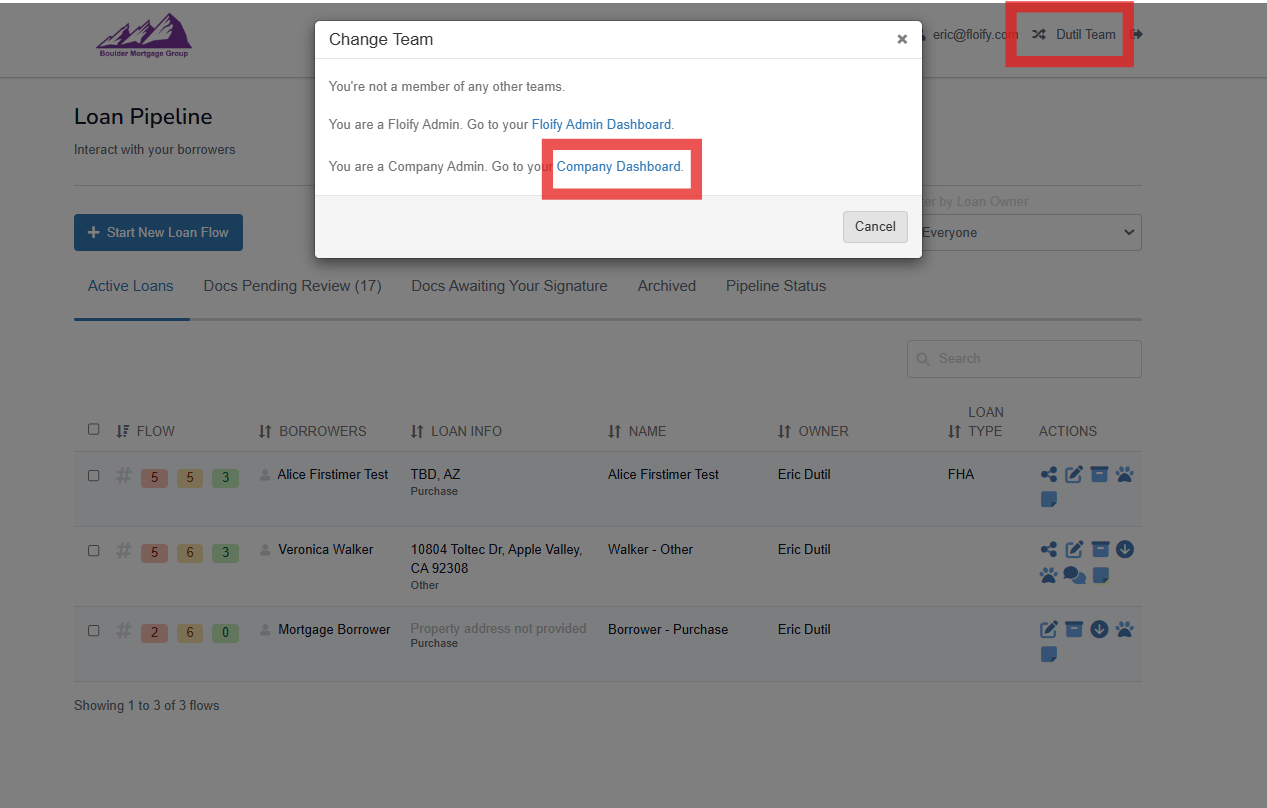The width and height of the screenshot is (1267, 808).
Task: Click download icon for Veronica Walker loan
Action: point(1124,550)
